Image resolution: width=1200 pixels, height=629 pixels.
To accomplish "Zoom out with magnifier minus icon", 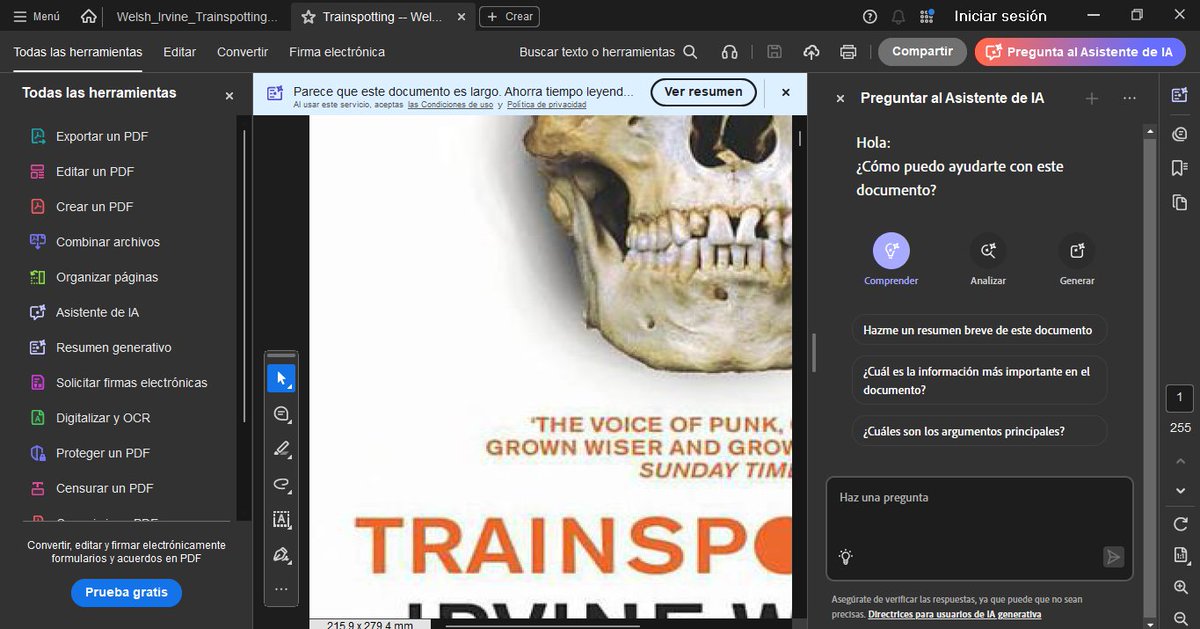I will (1181, 618).
